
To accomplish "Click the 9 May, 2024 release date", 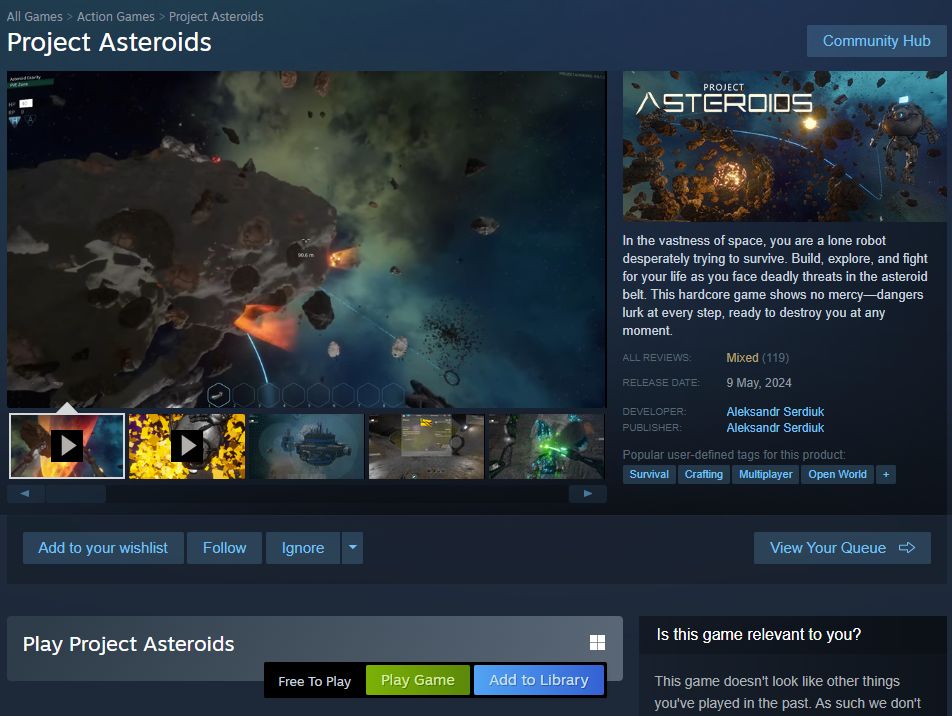I will 759,383.
